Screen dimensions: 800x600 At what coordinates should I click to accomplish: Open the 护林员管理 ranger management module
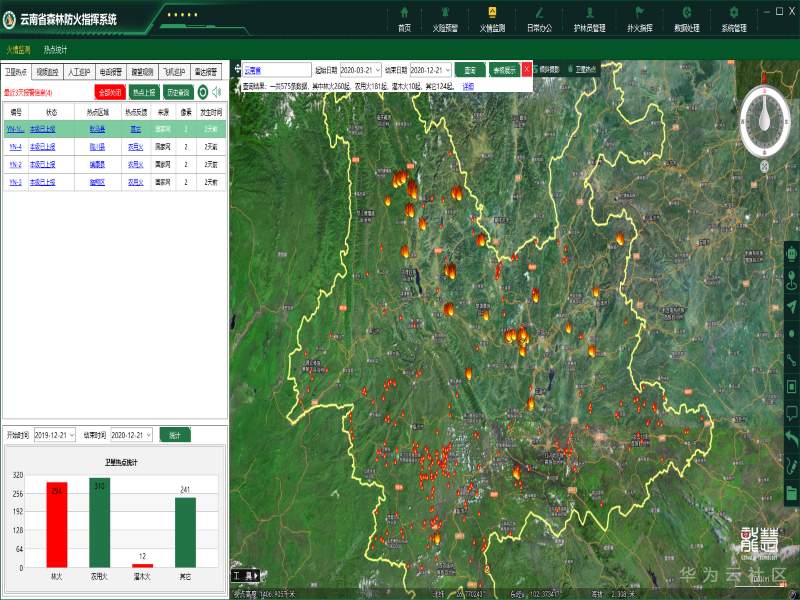coord(589,18)
